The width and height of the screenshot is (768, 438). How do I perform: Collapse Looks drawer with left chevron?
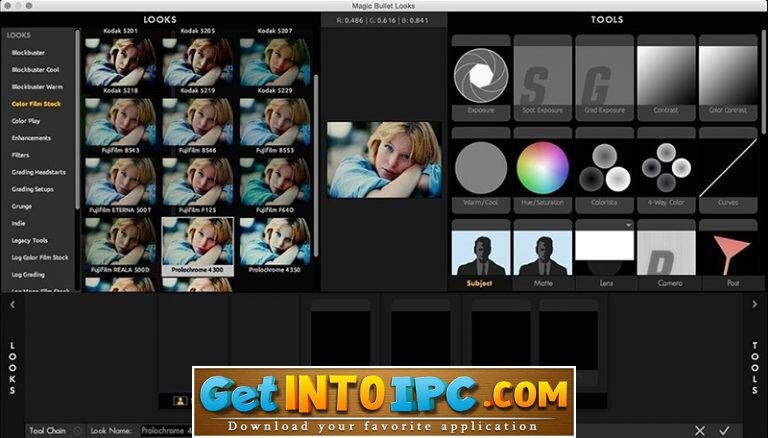[13, 305]
